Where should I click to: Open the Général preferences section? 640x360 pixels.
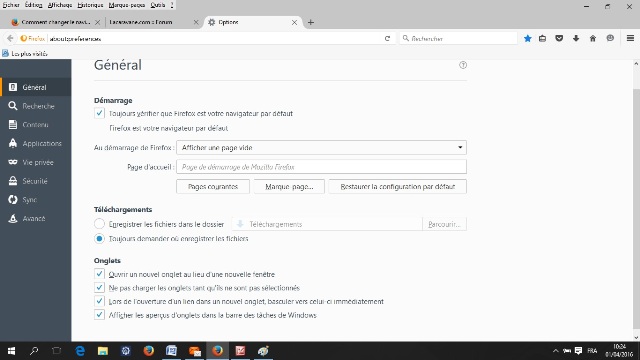click(x=36, y=87)
